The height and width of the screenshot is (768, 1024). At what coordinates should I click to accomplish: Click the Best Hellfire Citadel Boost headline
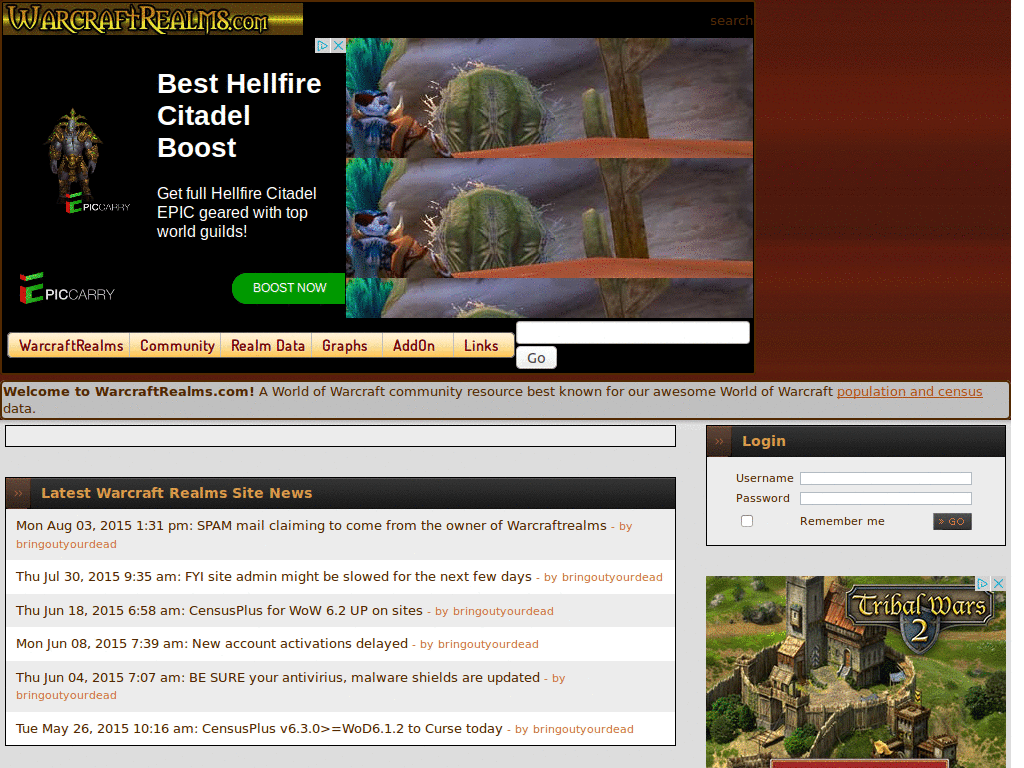click(239, 116)
